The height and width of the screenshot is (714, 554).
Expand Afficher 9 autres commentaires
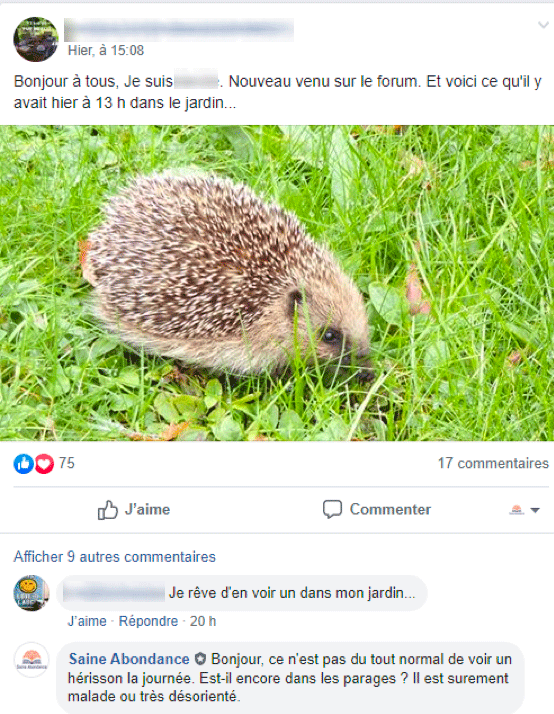(115, 556)
